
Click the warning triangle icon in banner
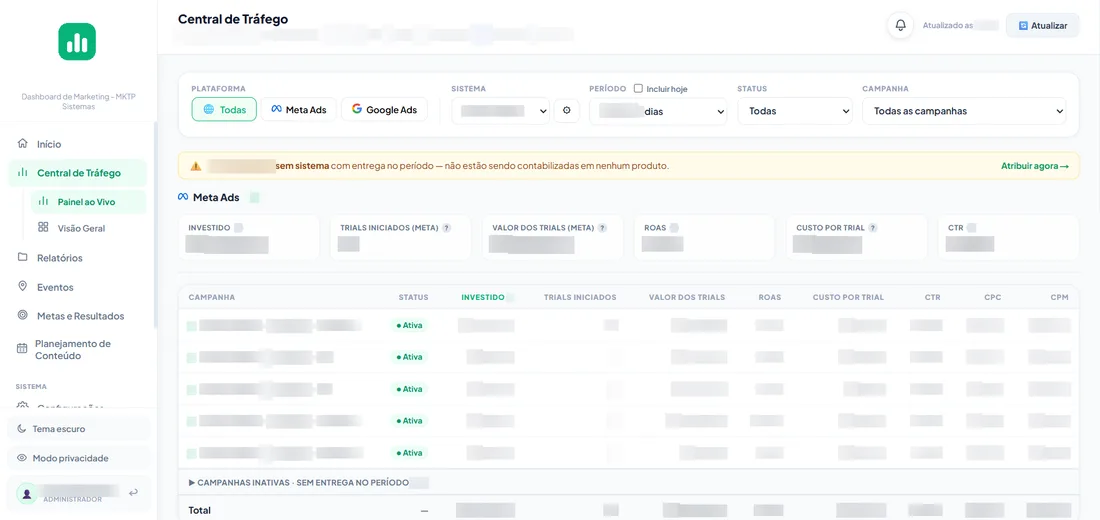pos(196,166)
